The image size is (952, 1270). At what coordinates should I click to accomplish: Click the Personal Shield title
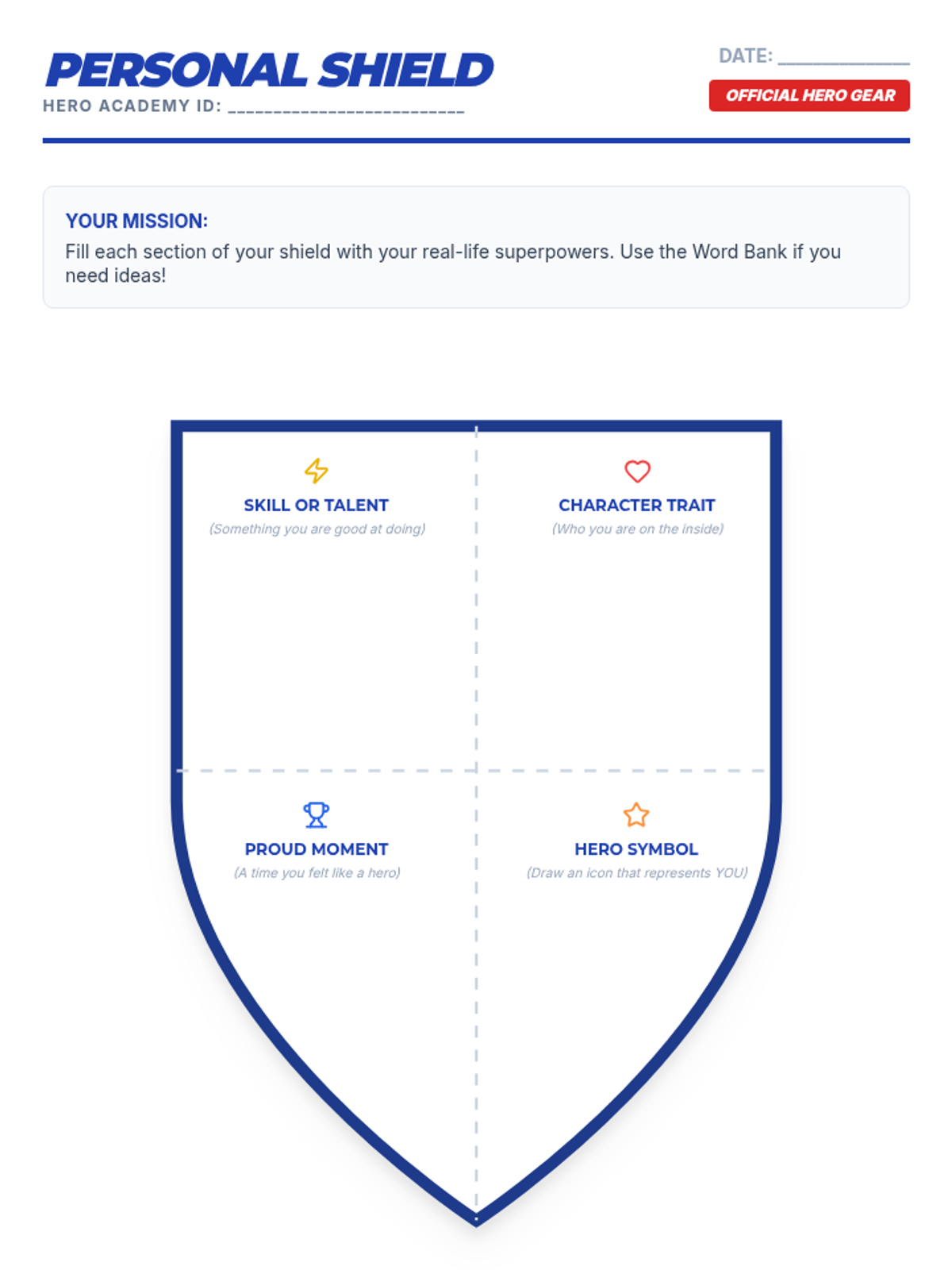270,70
